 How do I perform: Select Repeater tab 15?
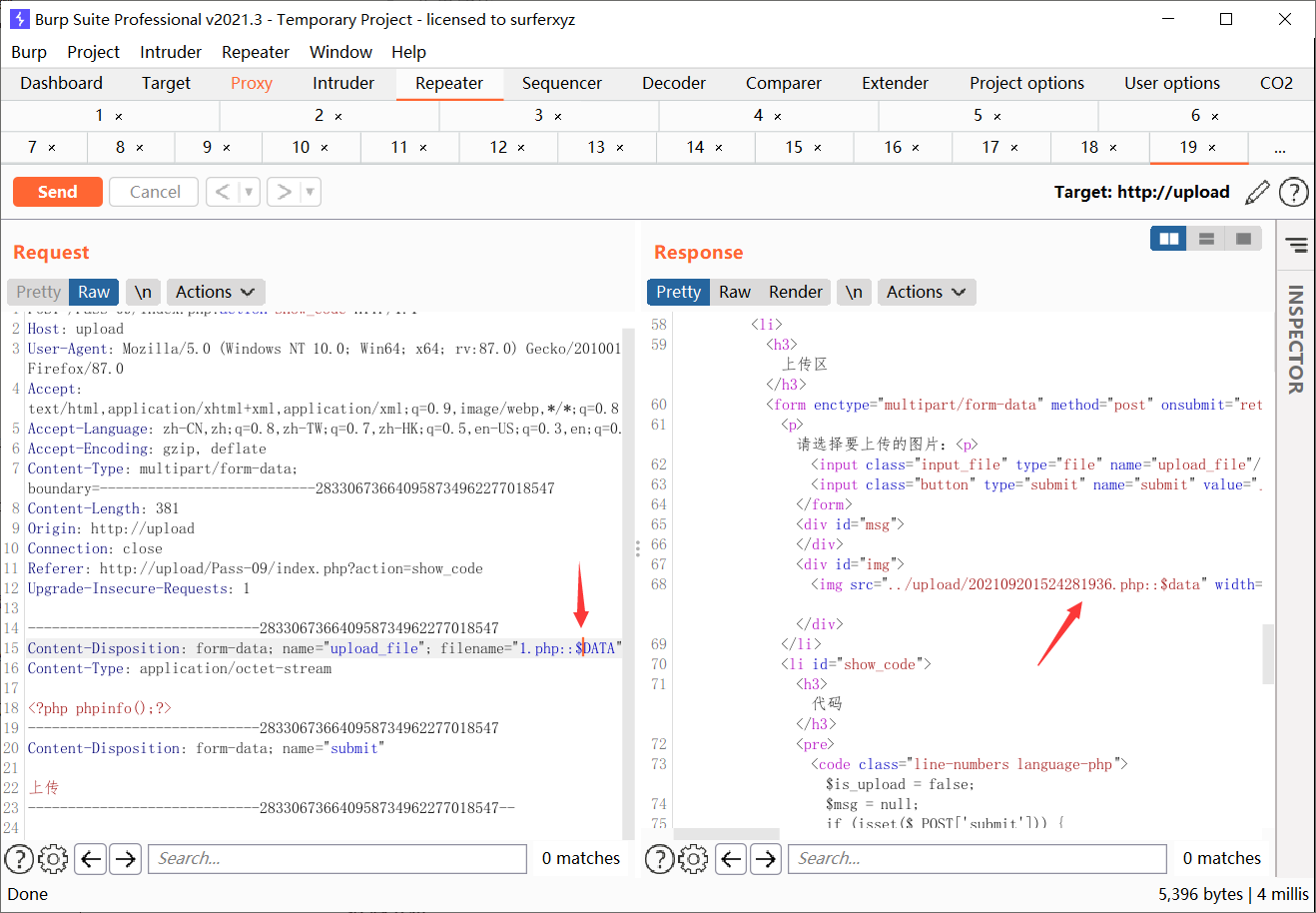[x=804, y=148]
